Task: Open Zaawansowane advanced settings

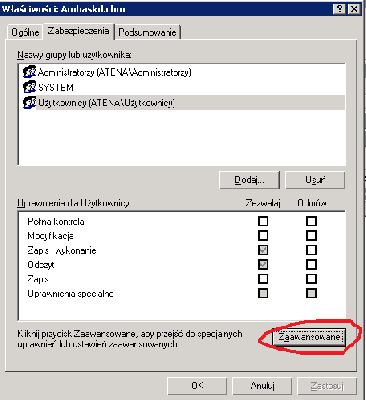Action: pos(309,337)
